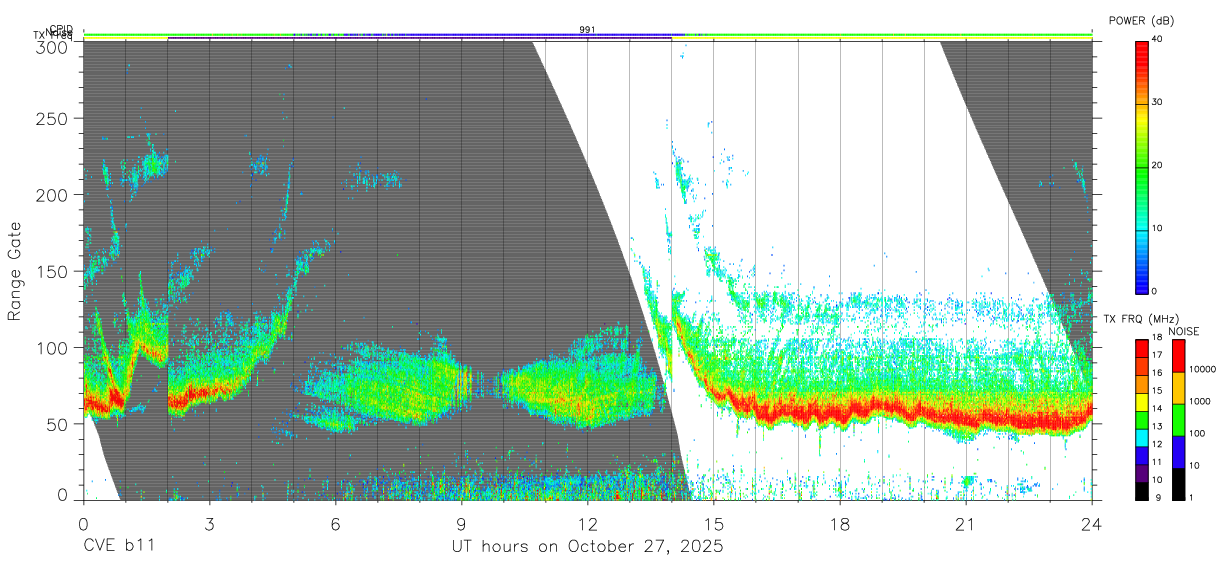
Task: Click the '991' CPID value above the plot
Action: point(587,30)
